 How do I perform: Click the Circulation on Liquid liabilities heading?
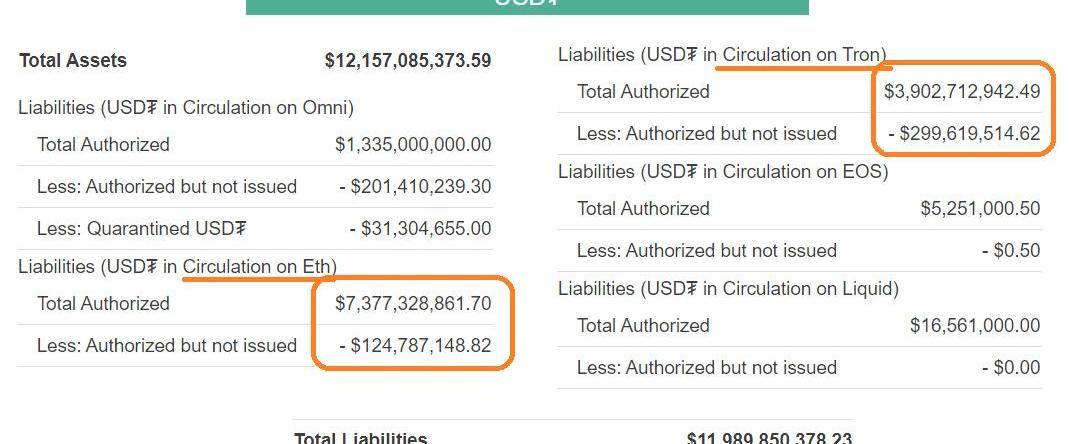point(728,288)
